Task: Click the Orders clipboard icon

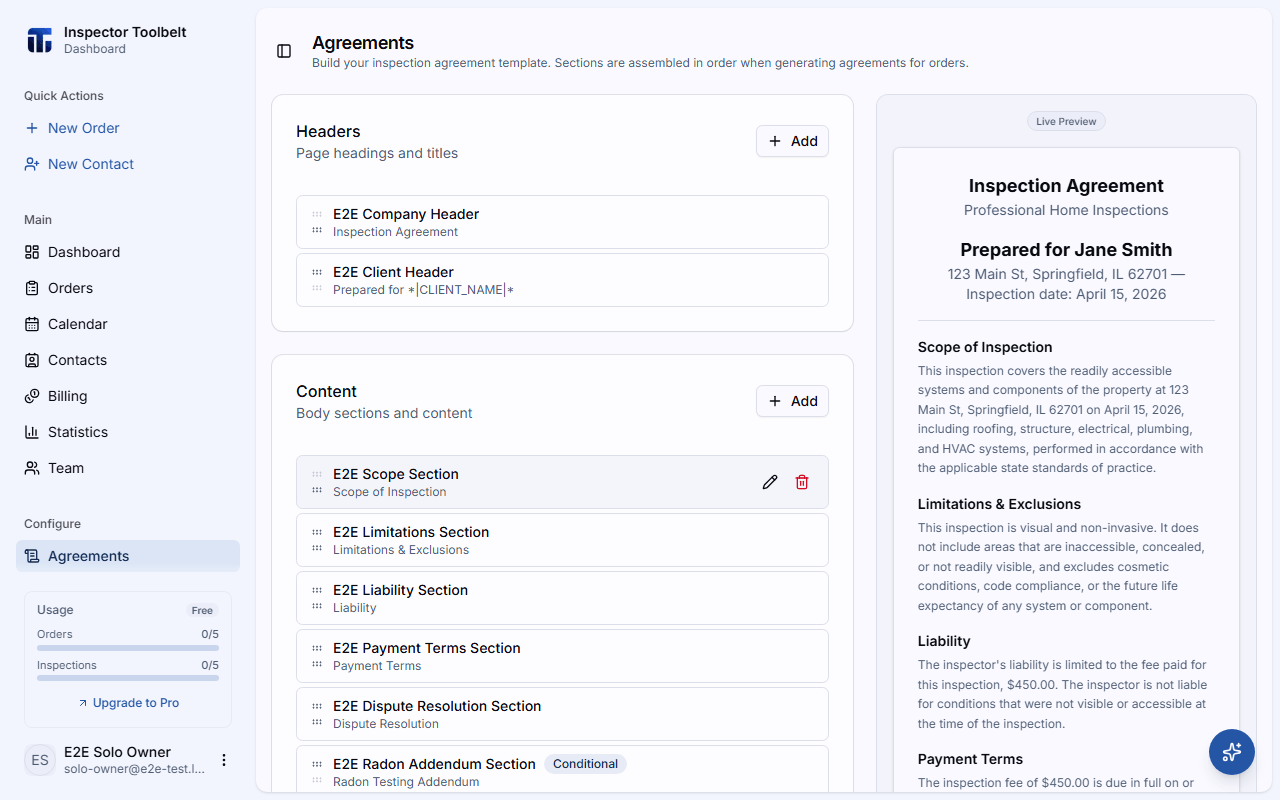Action: click(32, 288)
